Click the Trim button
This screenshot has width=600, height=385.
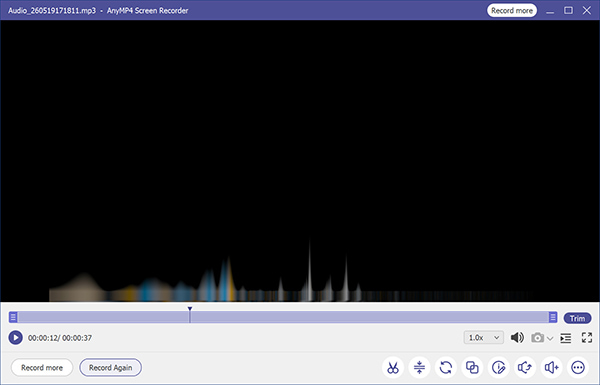tap(577, 318)
